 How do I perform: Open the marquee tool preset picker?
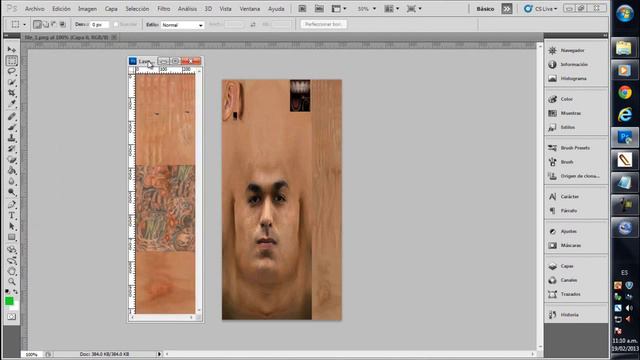point(18,24)
